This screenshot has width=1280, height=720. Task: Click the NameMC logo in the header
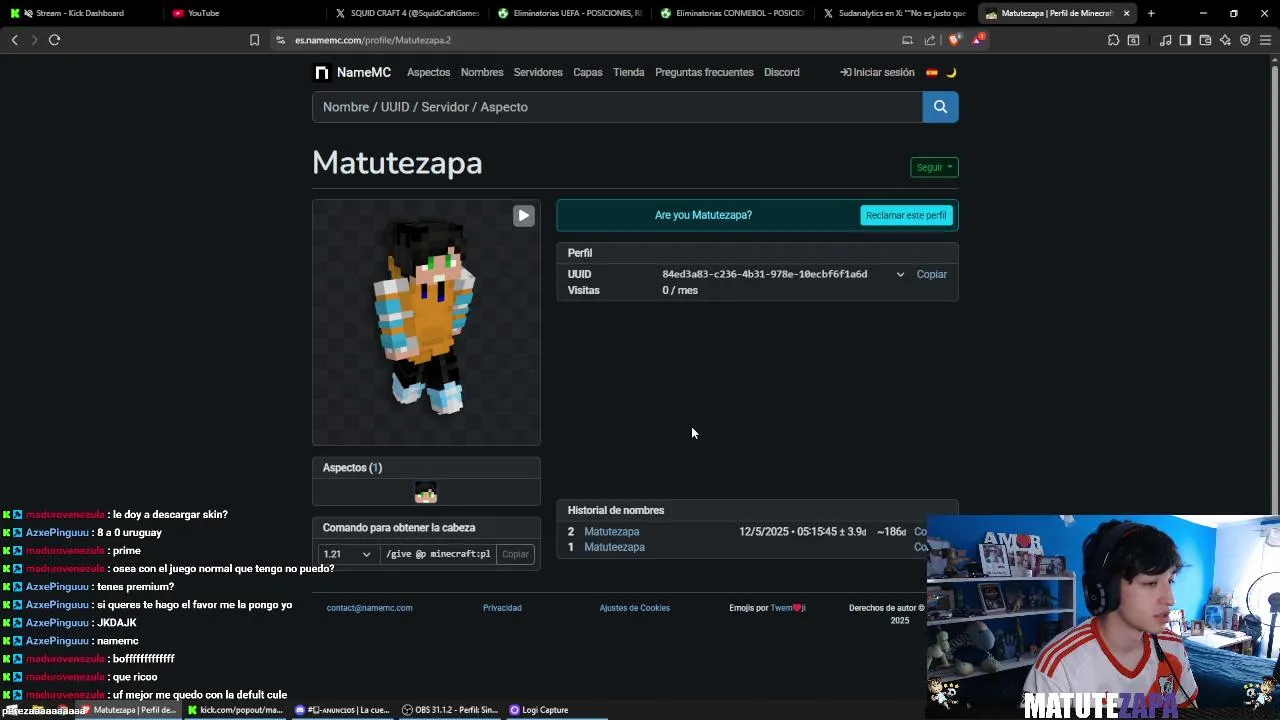pyautogui.click(x=352, y=72)
